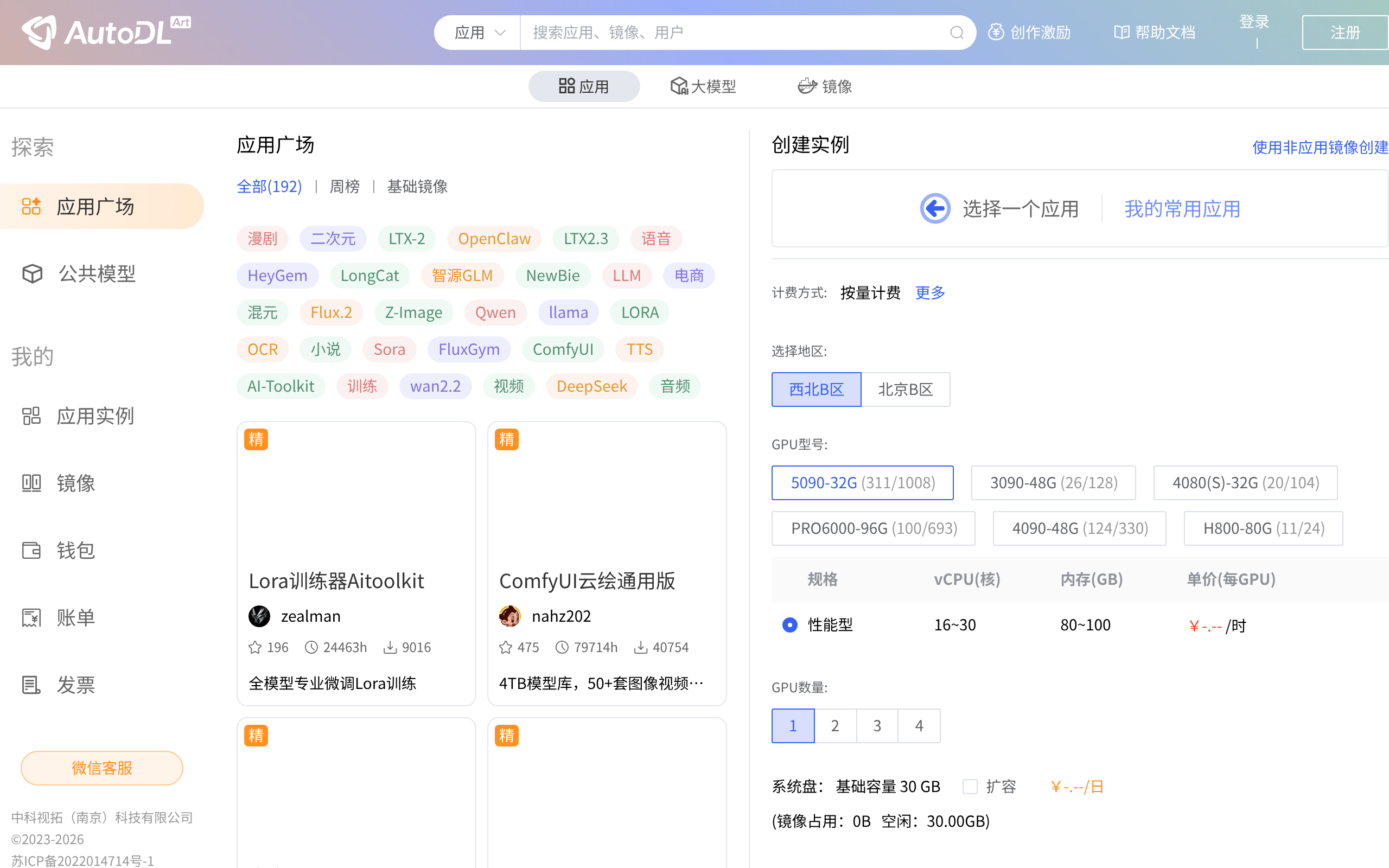Click the clock icon beside 79714h
1389x868 pixels.
click(562, 648)
